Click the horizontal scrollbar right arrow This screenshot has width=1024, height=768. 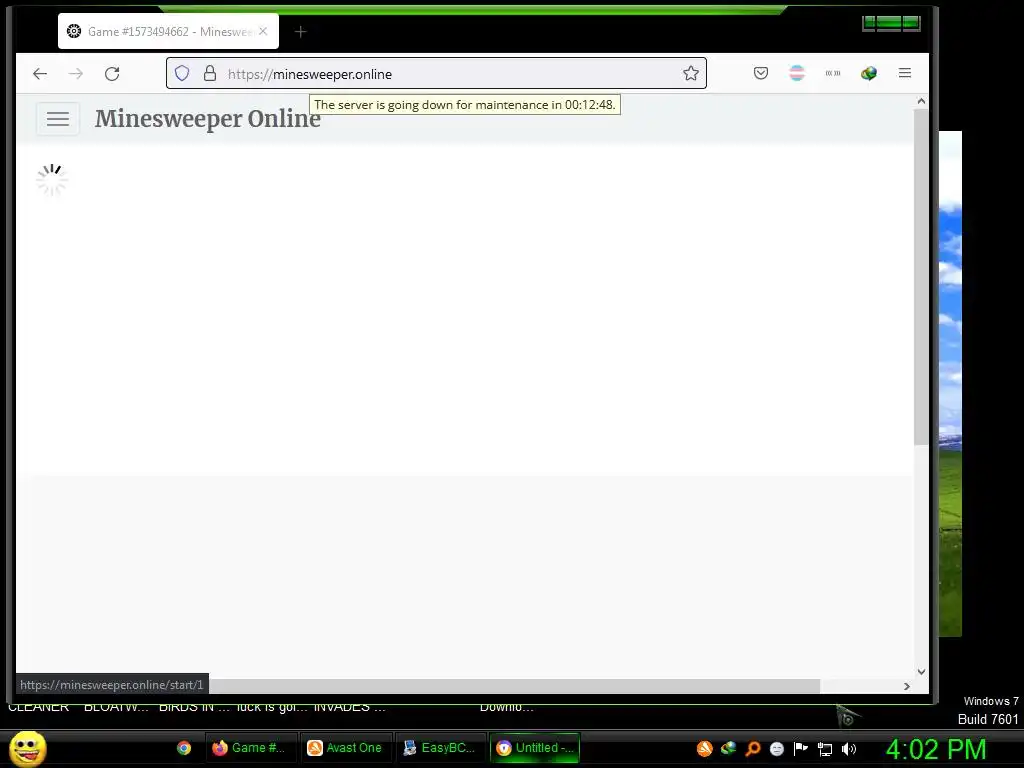(906, 686)
